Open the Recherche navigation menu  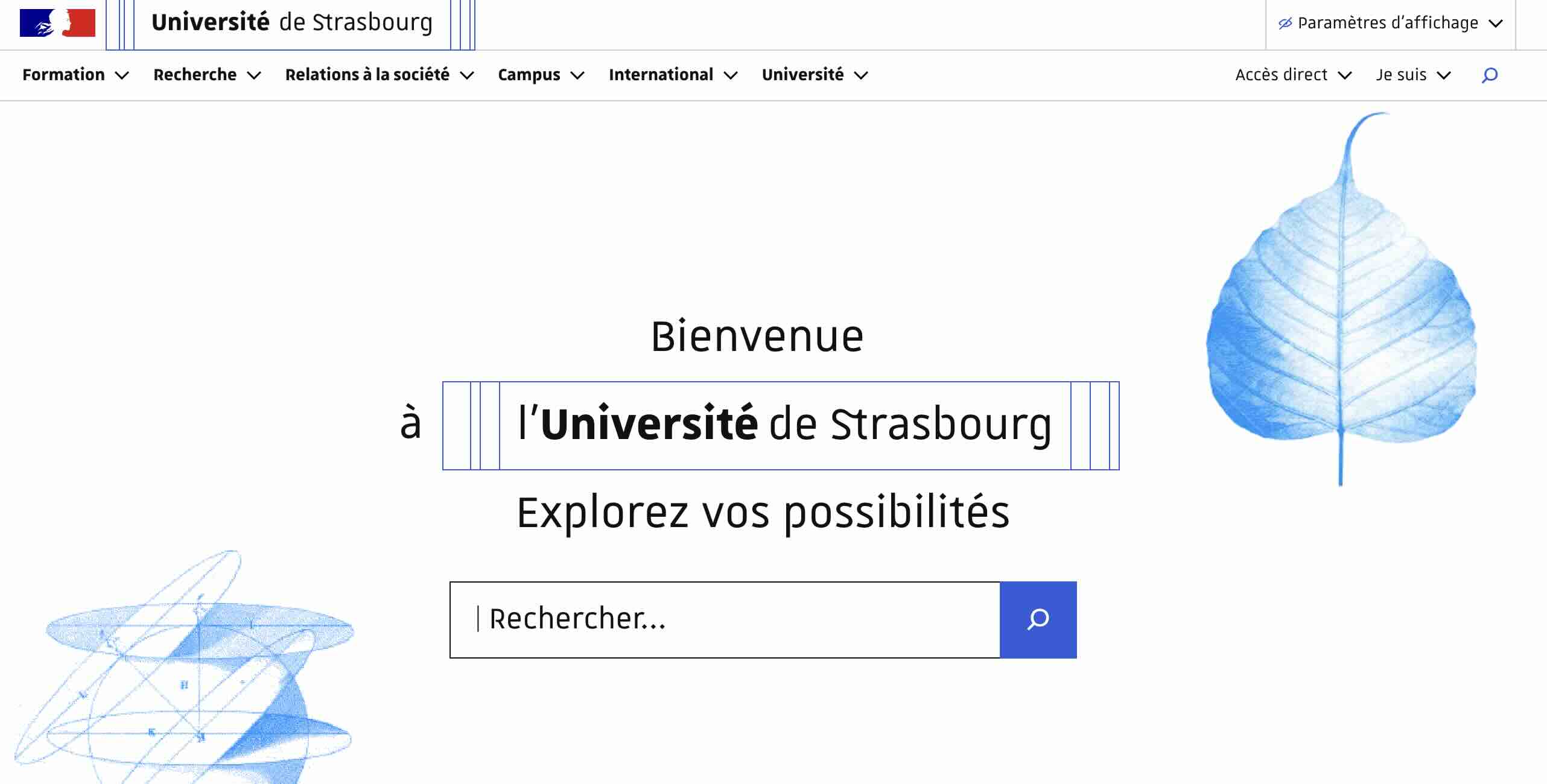[x=195, y=75]
